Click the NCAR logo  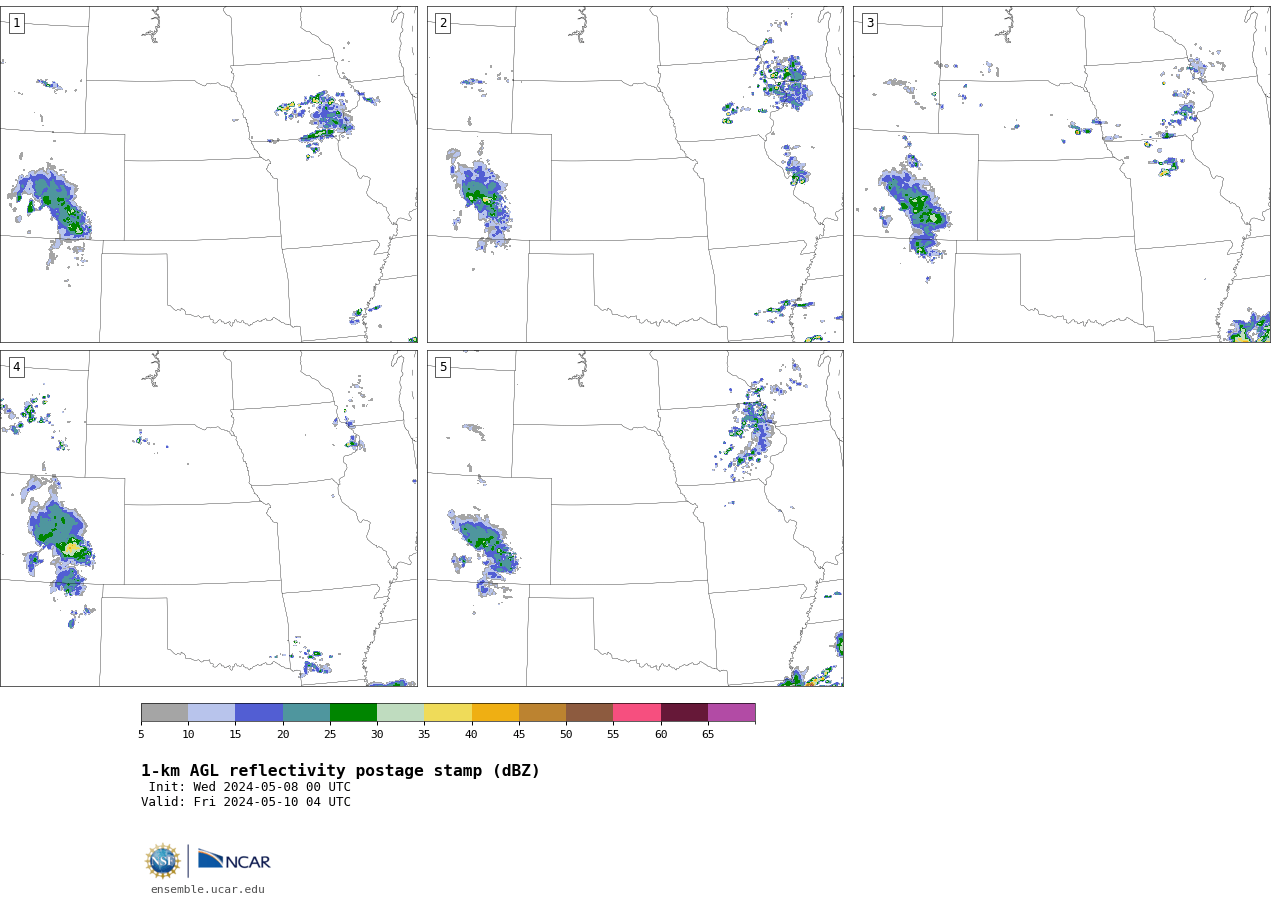(234, 860)
